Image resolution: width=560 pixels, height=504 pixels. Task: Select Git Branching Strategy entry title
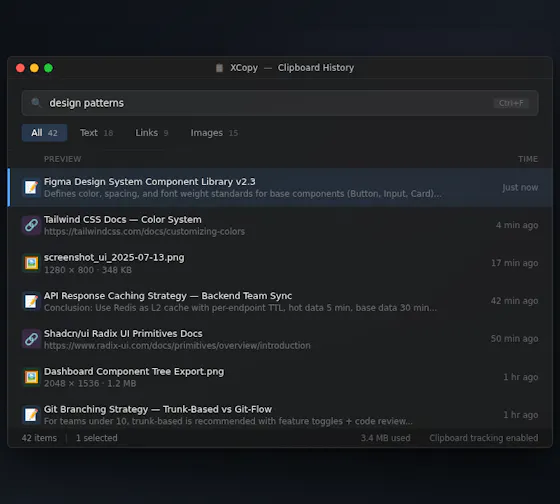tap(158, 409)
